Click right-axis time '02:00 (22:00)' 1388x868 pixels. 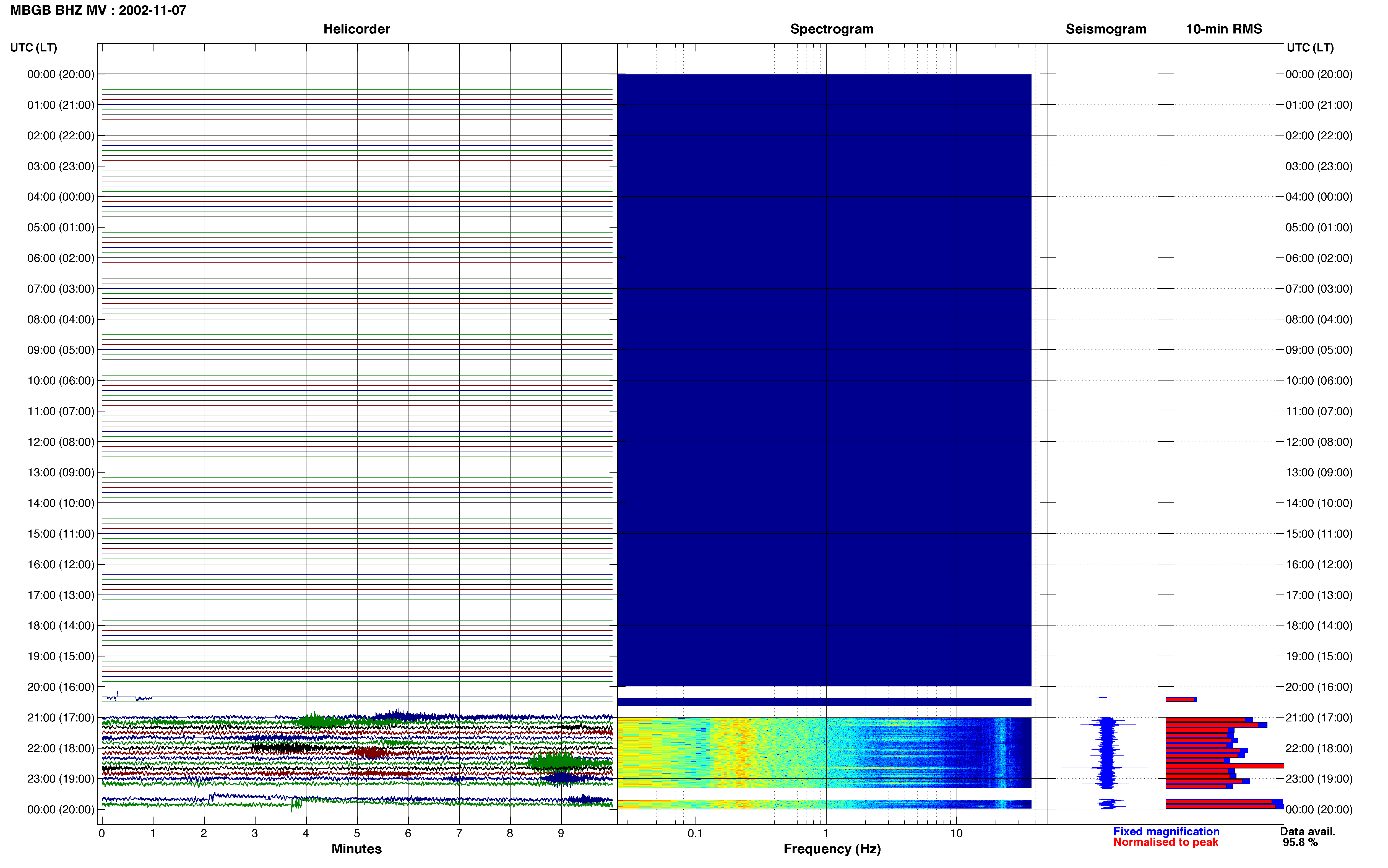[1319, 135]
